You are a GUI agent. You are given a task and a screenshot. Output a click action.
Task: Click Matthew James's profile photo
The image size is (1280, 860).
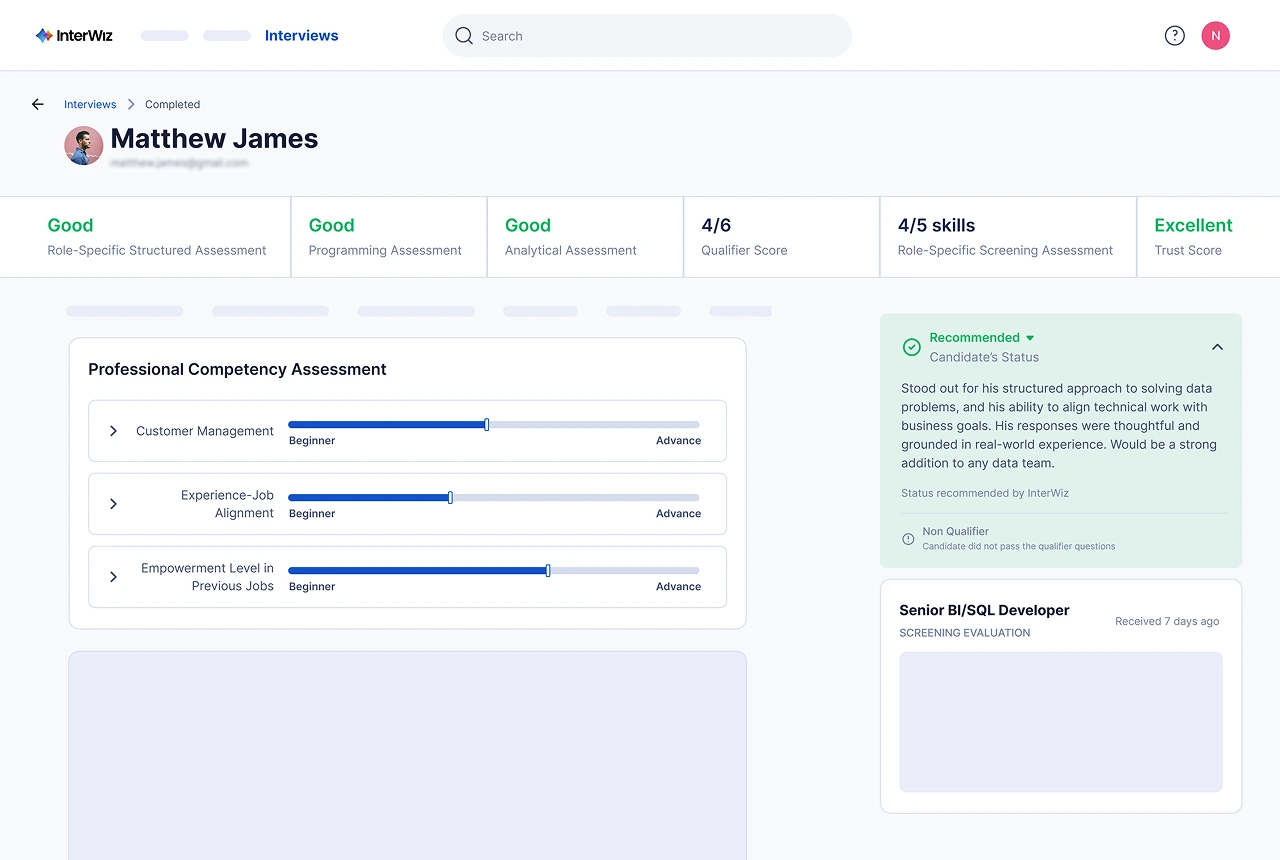(84, 146)
